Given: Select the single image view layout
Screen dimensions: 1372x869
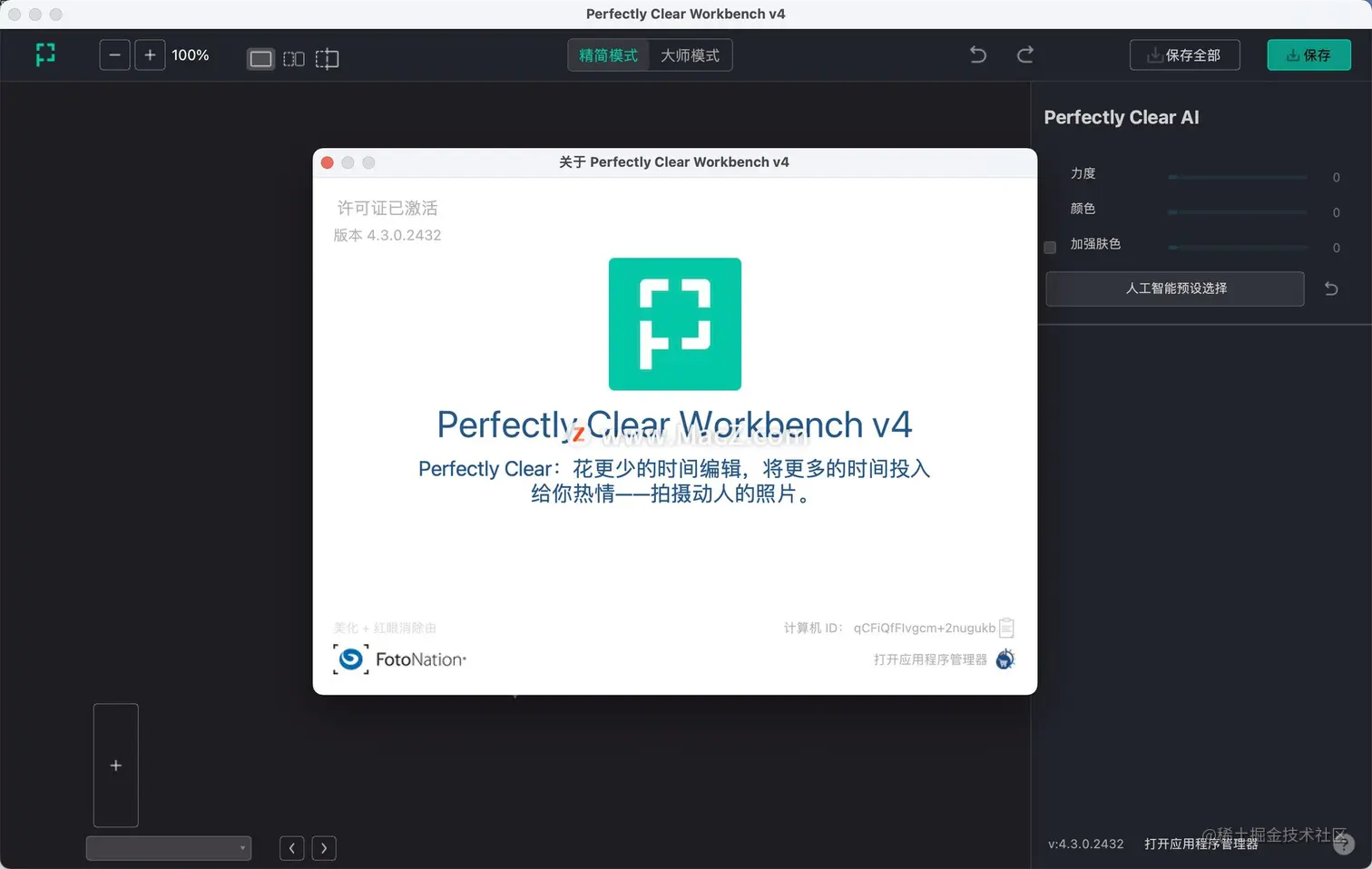Looking at the screenshot, I should click(260, 59).
